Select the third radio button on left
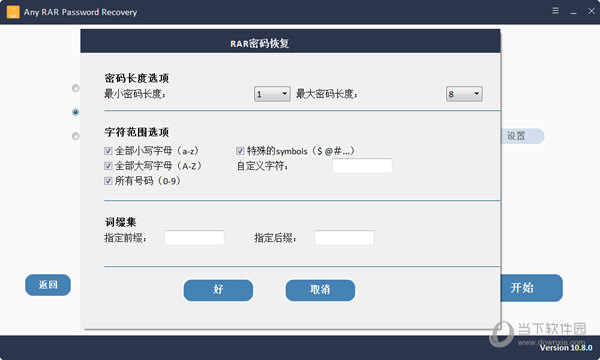This screenshot has width=600, height=360. (x=75, y=136)
